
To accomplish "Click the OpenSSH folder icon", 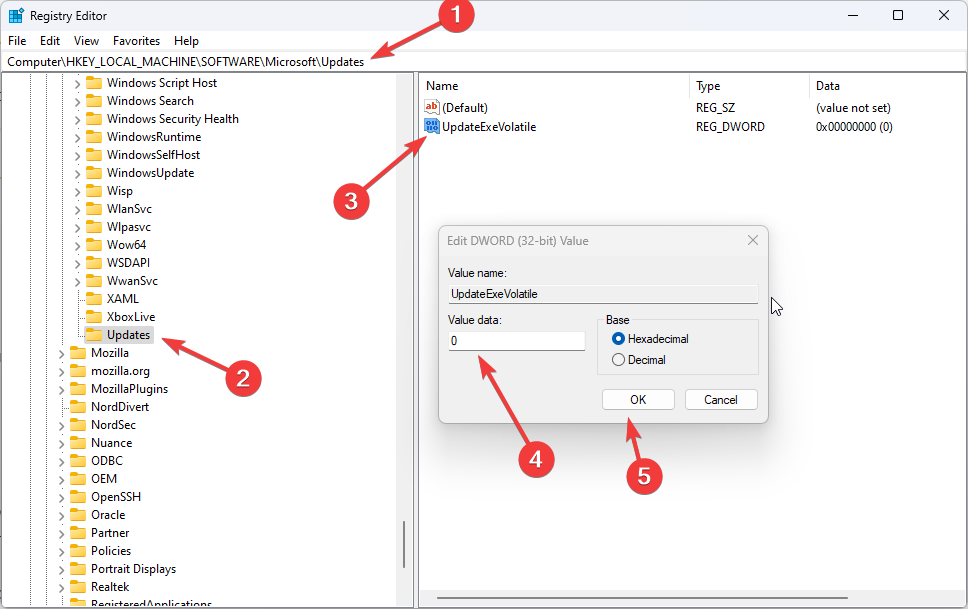I will [x=78, y=497].
